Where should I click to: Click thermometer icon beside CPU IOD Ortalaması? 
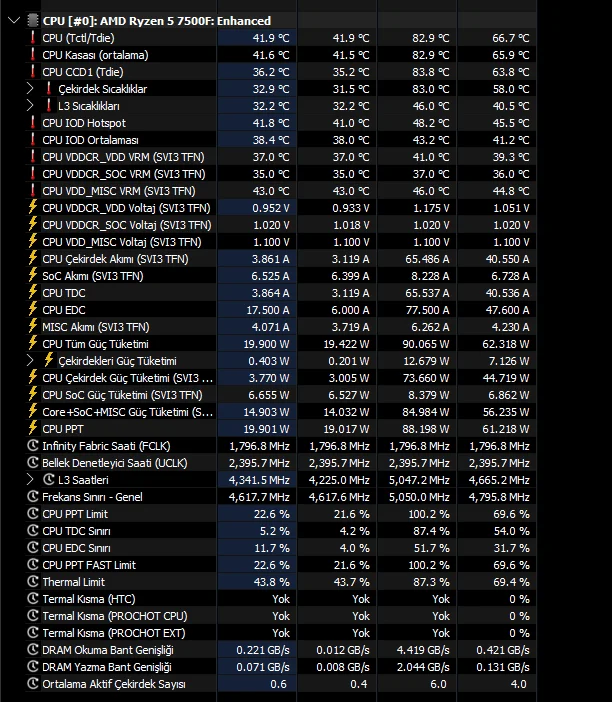coord(33,140)
